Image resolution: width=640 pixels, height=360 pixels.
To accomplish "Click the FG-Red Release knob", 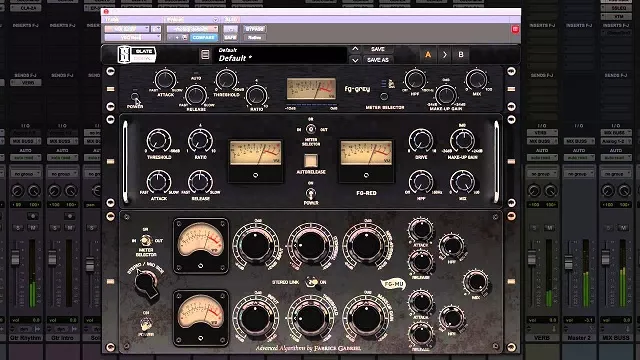I will [200, 182].
